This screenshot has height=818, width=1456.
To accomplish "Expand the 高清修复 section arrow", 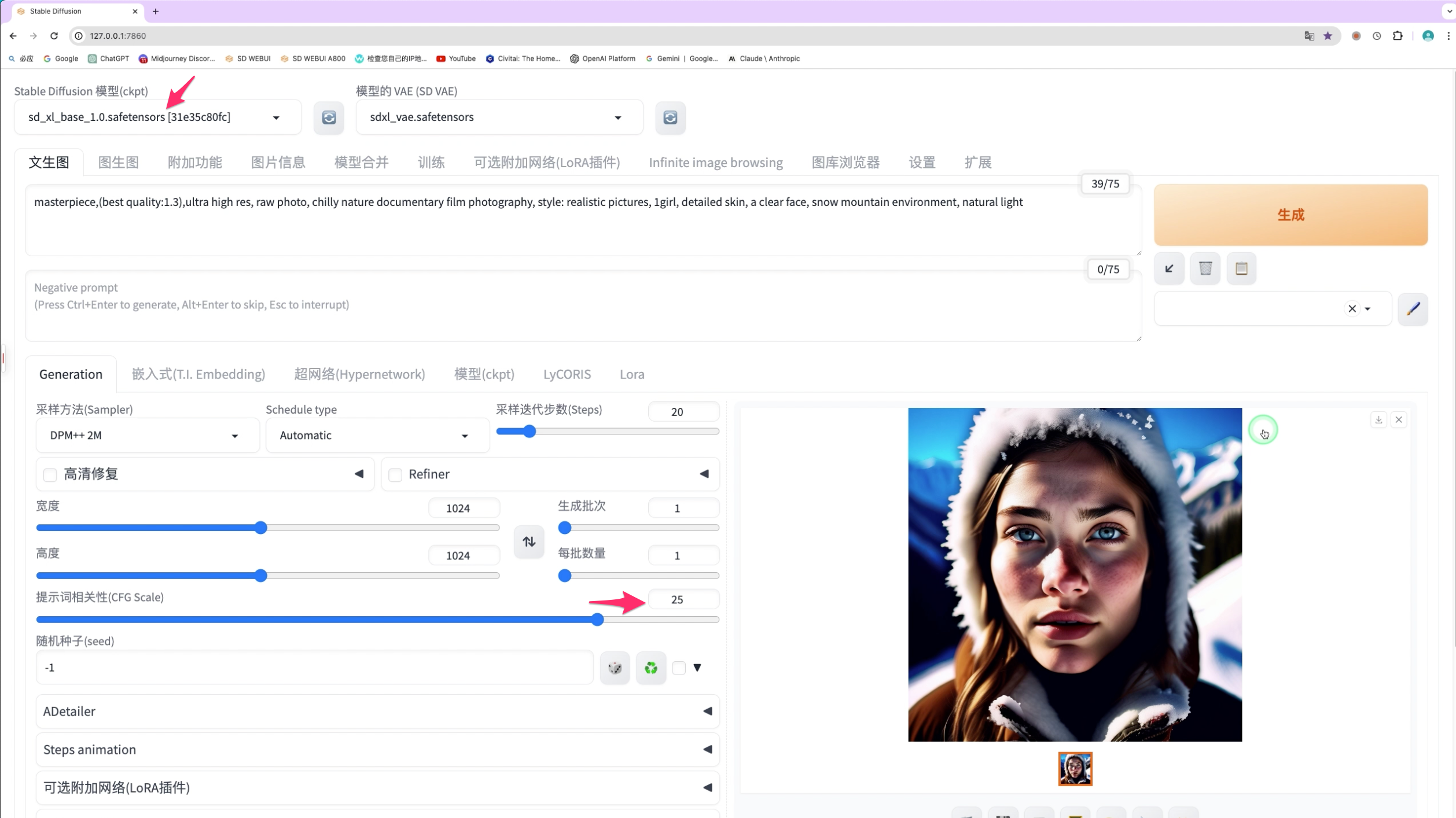I will [x=359, y=474].
